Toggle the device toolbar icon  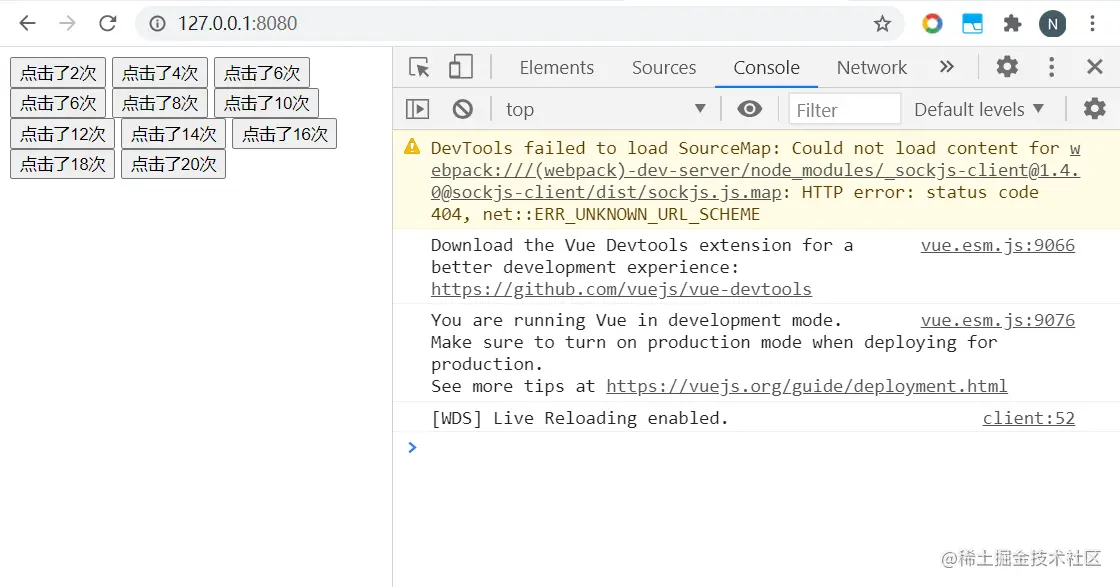(x=460, y=67)
